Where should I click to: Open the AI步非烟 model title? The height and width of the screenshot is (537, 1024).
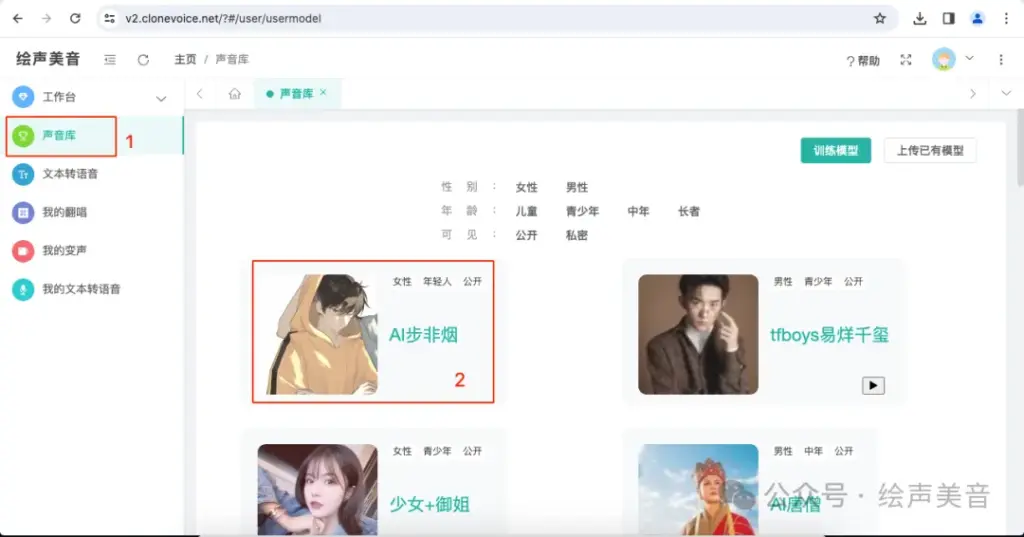click(x=423, y=335)
